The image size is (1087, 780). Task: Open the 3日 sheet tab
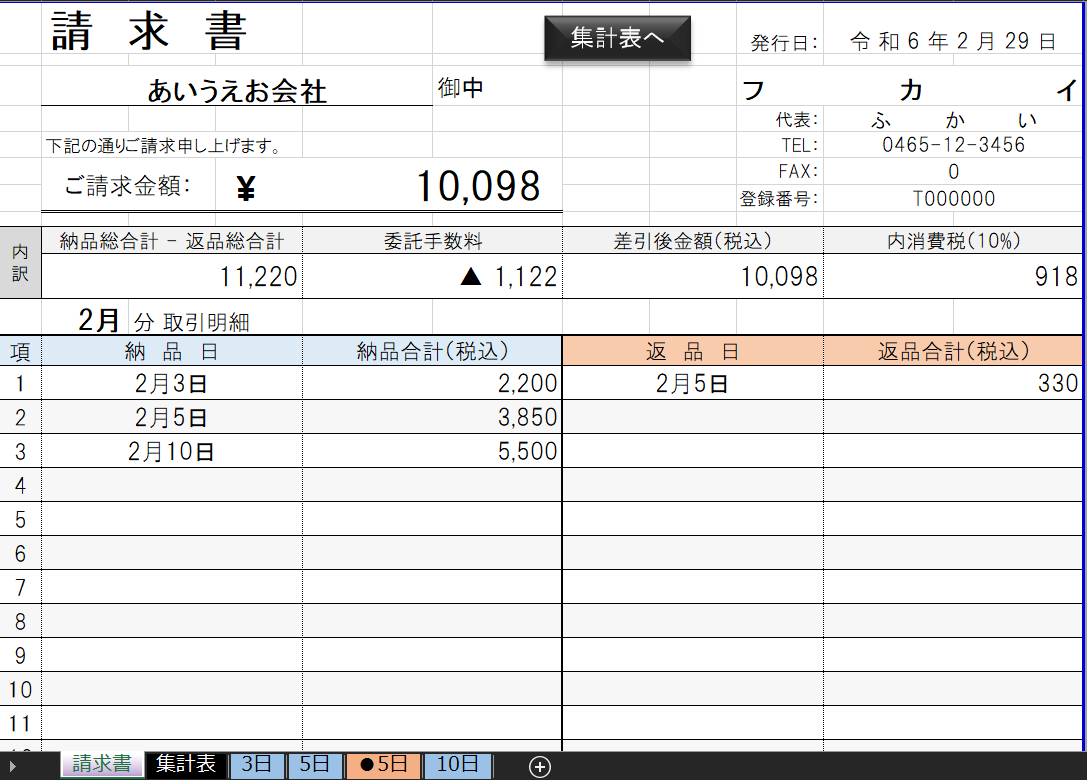[257, 765]
